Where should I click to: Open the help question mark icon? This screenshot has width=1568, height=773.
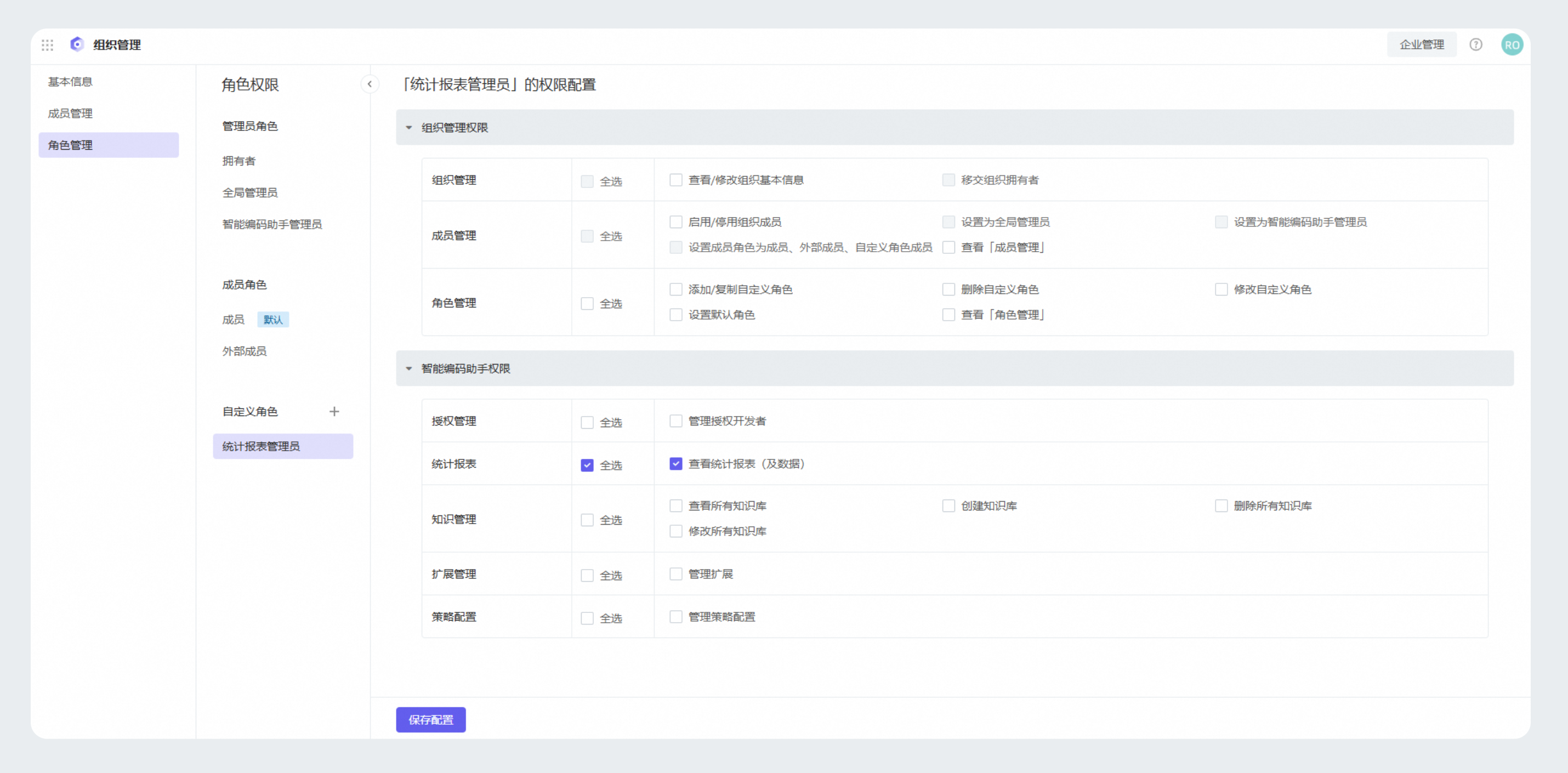pos(1475,44)
